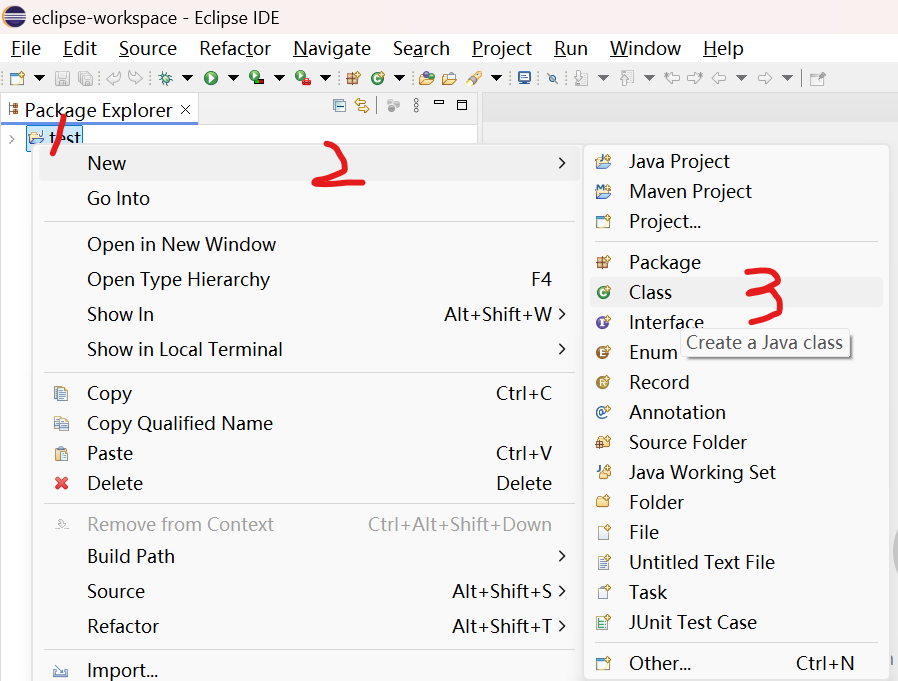The width and height of the screenshot is (898, 681).
Task: Click the New wizard toolbar icon
Action: [x=17, y=78]
